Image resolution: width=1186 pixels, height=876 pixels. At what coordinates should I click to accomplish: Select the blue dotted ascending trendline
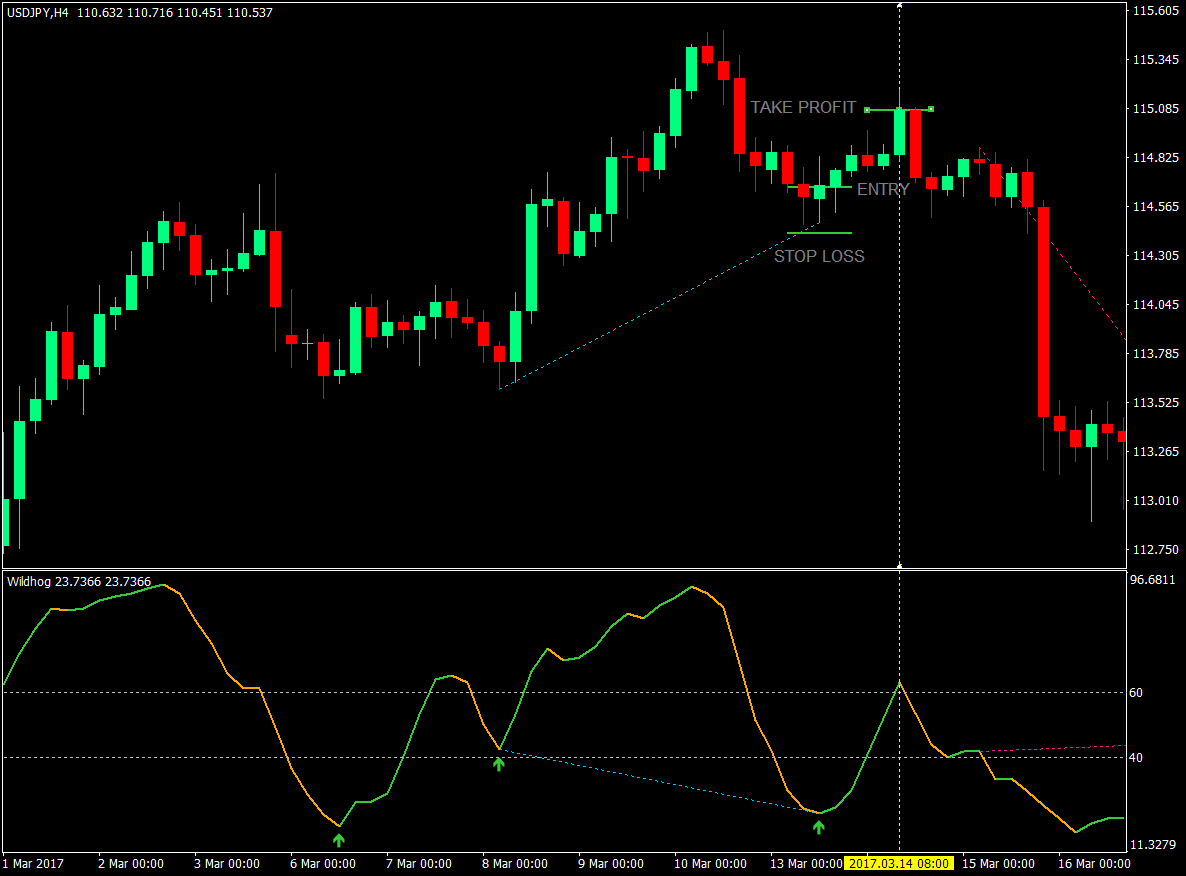(650, 310)
